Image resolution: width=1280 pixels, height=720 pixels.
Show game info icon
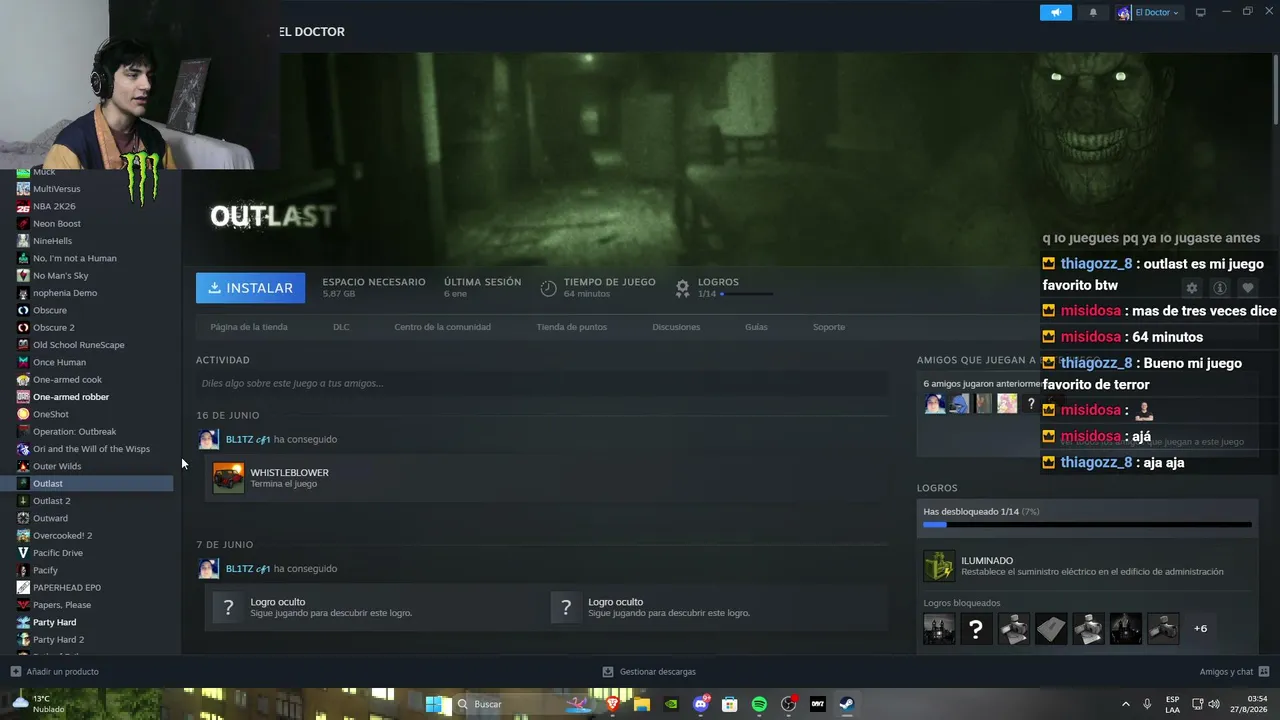click(1219, 288)
